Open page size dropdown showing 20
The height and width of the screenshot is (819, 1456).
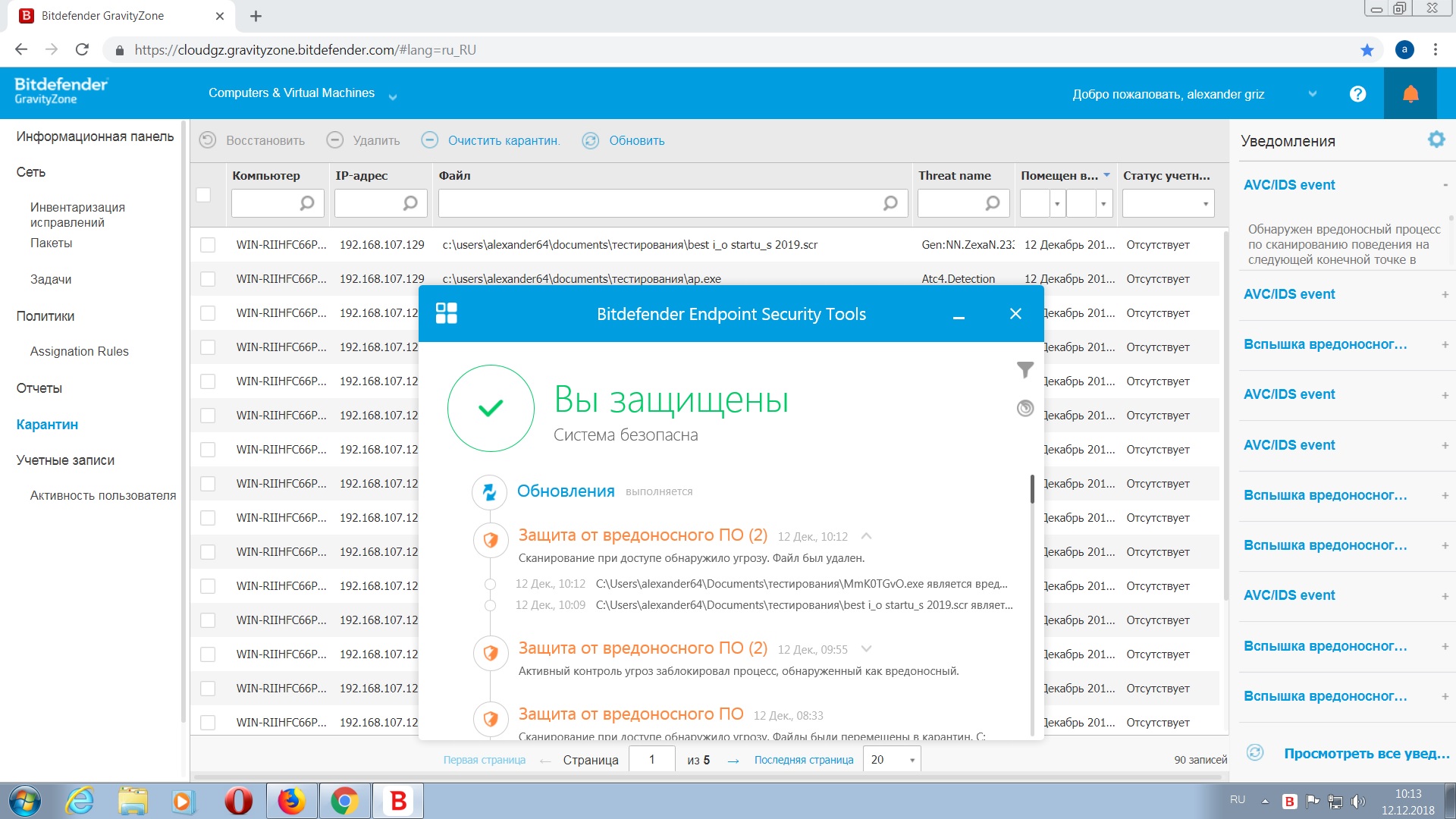click(892, 759)
